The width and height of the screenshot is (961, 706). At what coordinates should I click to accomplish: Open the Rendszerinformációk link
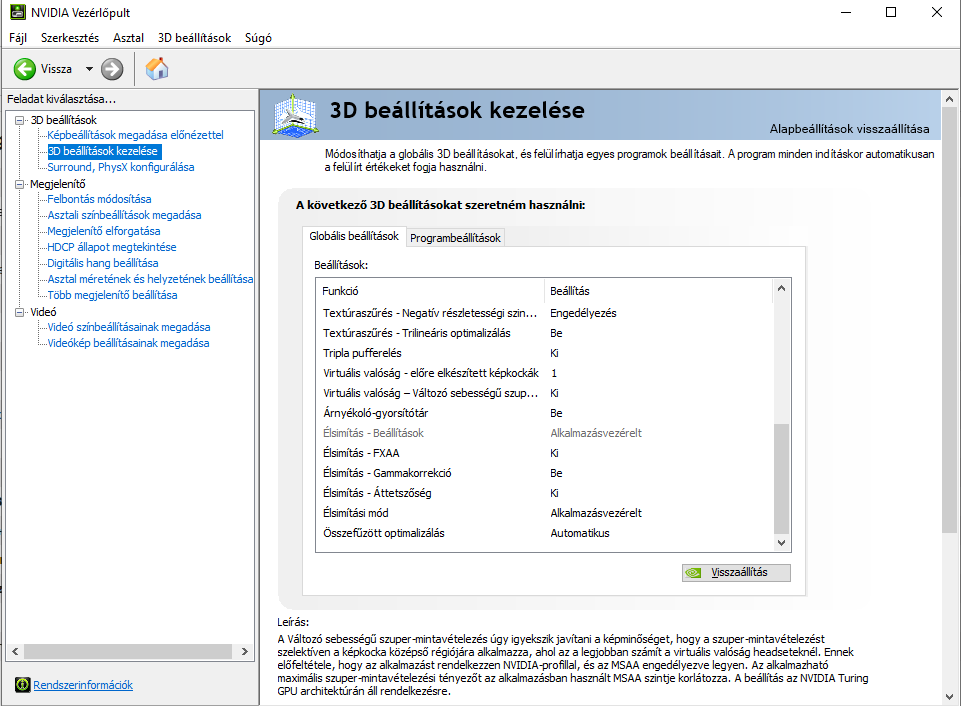coord(83,685)
